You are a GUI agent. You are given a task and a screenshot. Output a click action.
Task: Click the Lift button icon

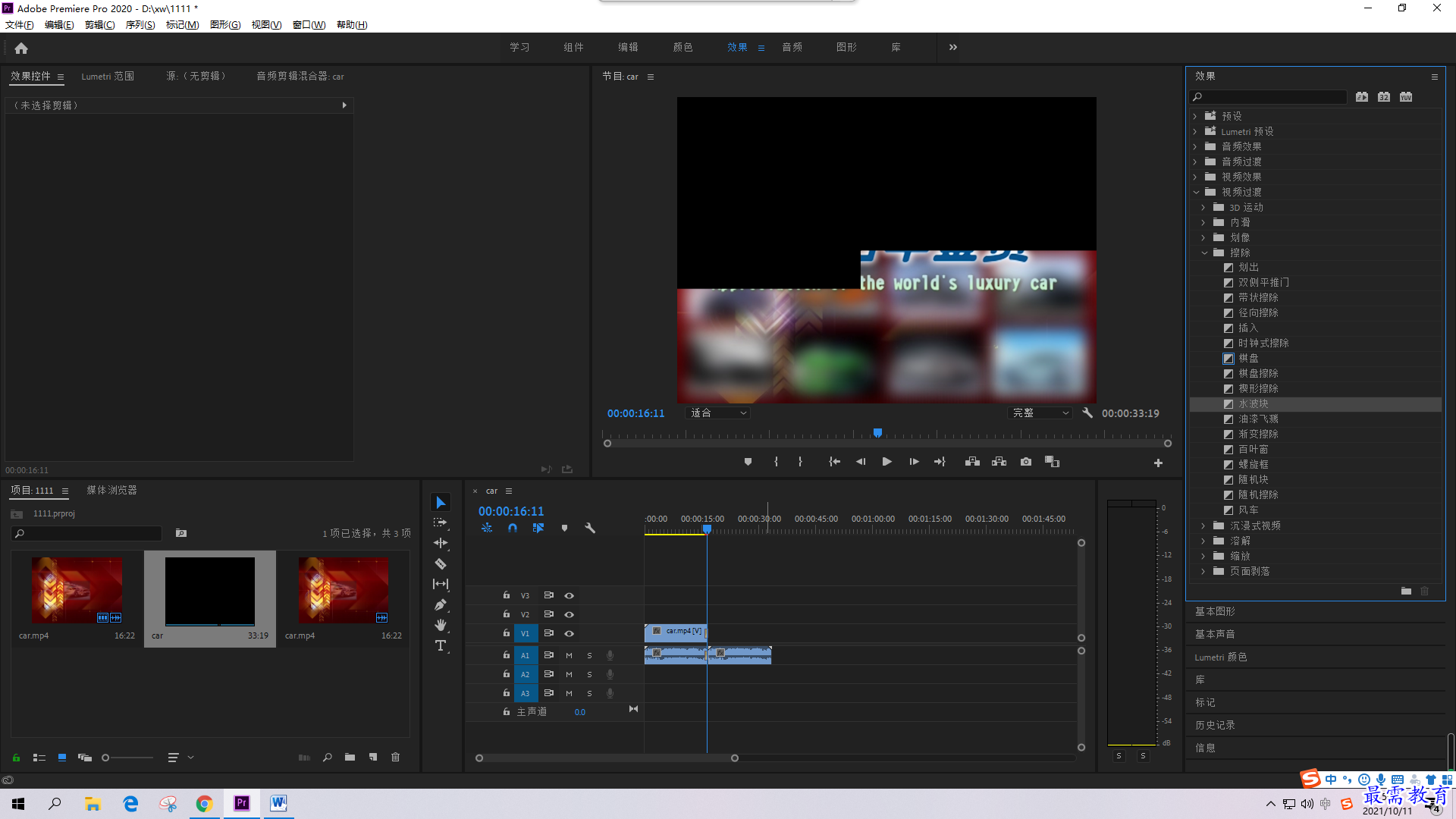point(972,462)
